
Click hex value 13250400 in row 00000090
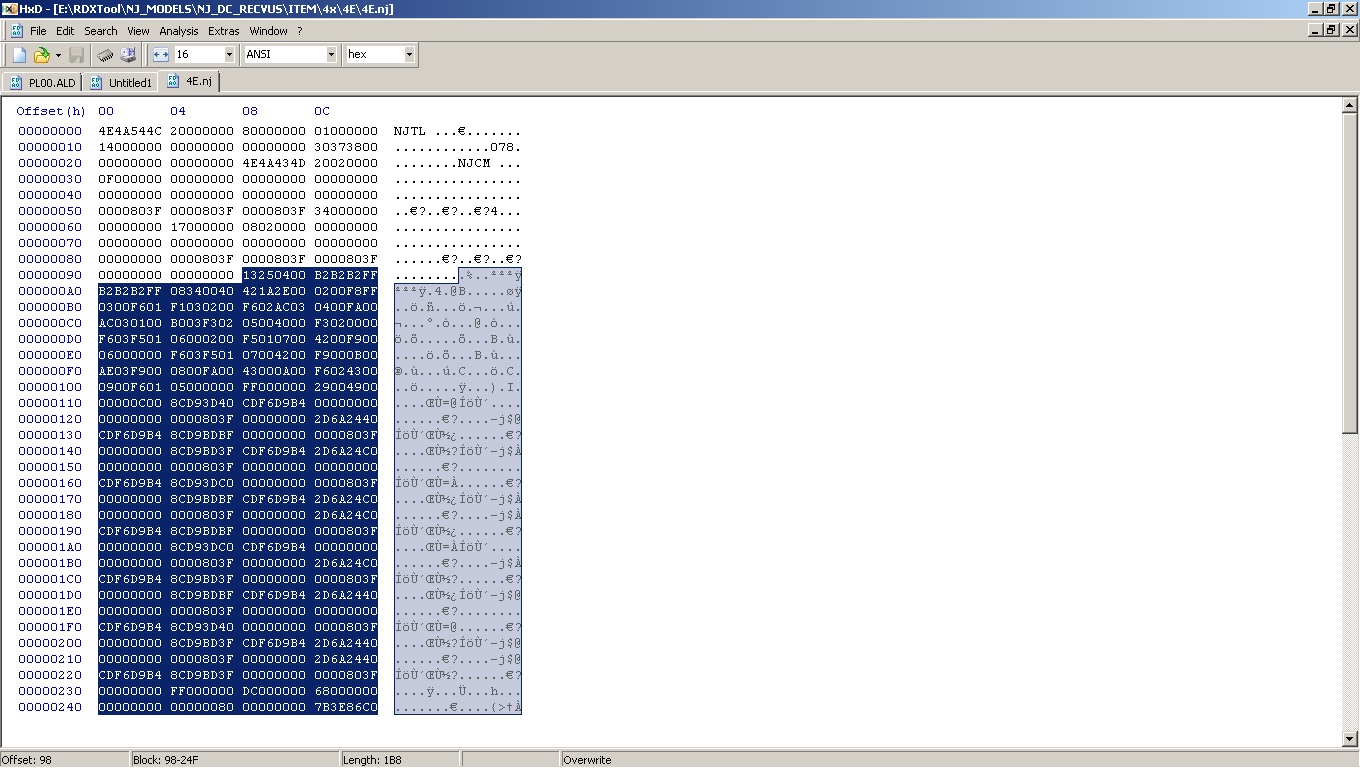274,275
